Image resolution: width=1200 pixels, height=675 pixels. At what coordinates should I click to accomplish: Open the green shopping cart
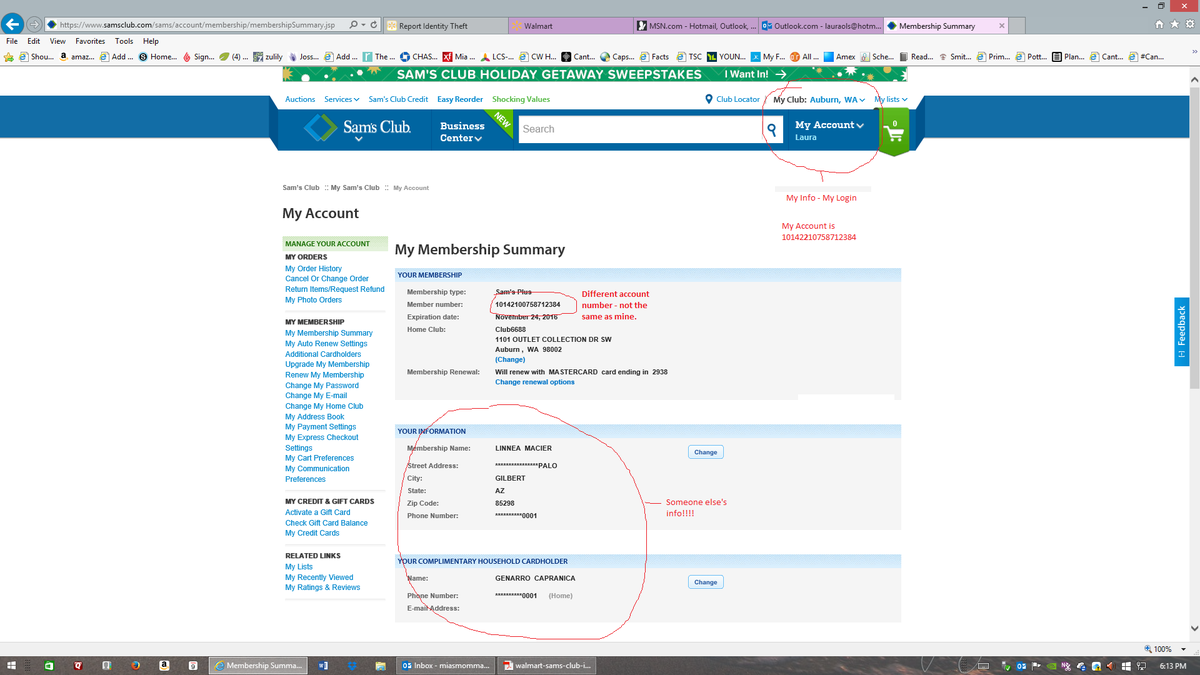893,131
